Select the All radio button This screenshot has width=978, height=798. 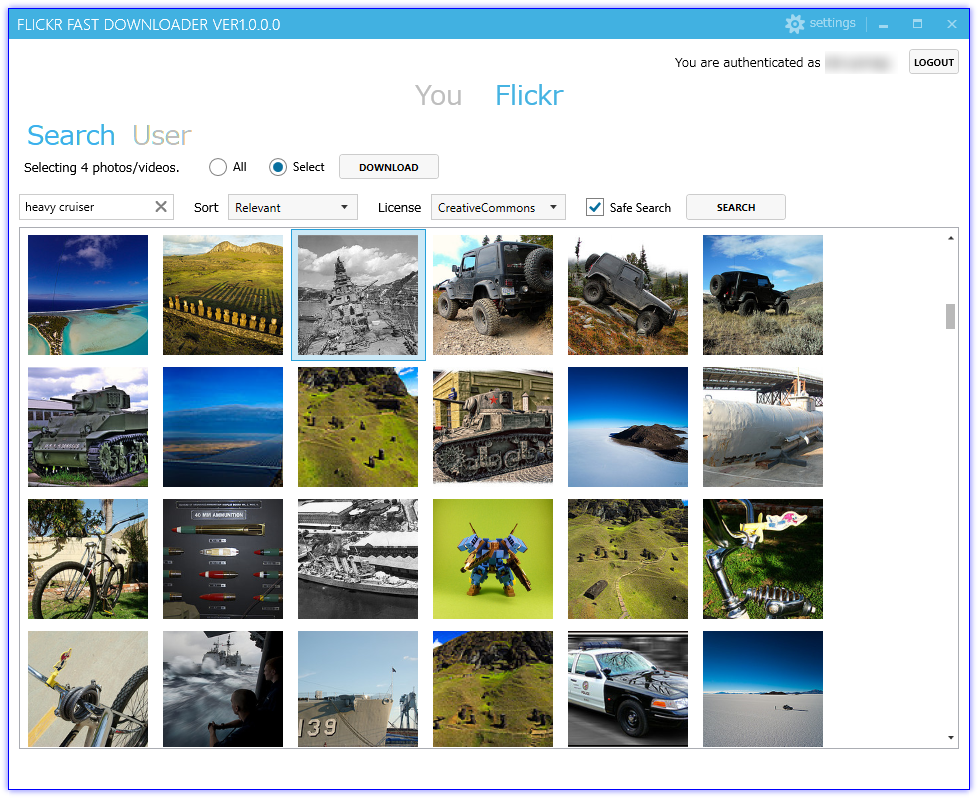click(218, 167)
